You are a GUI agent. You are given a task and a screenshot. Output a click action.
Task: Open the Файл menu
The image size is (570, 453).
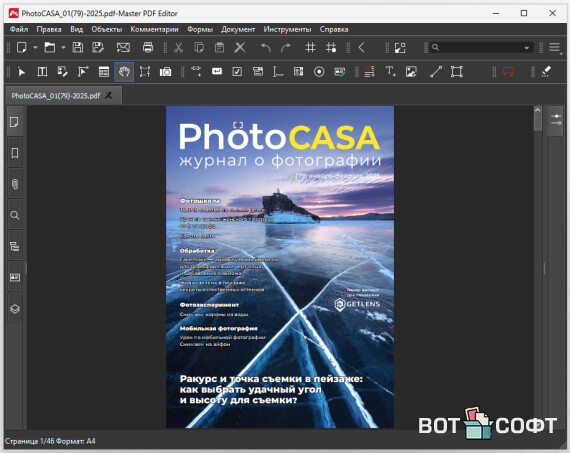(x=19, y=29)
